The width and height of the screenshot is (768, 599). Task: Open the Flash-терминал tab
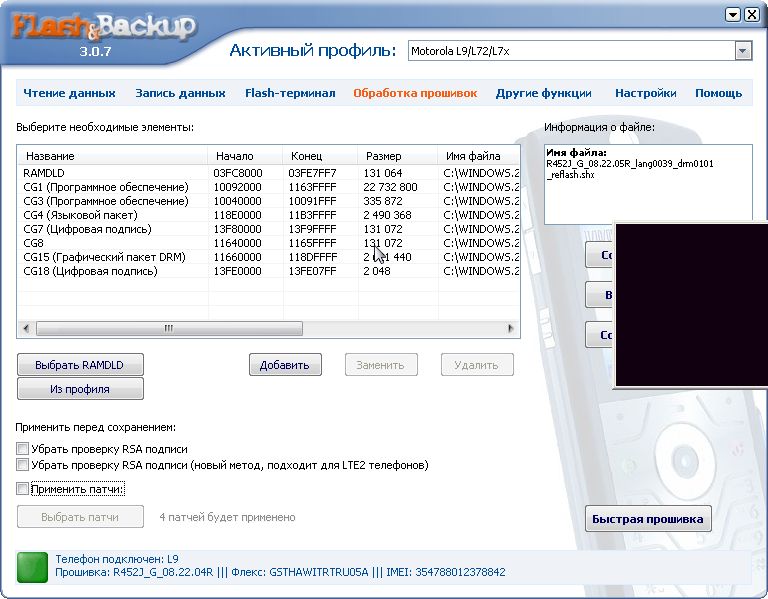coord(290,93)
